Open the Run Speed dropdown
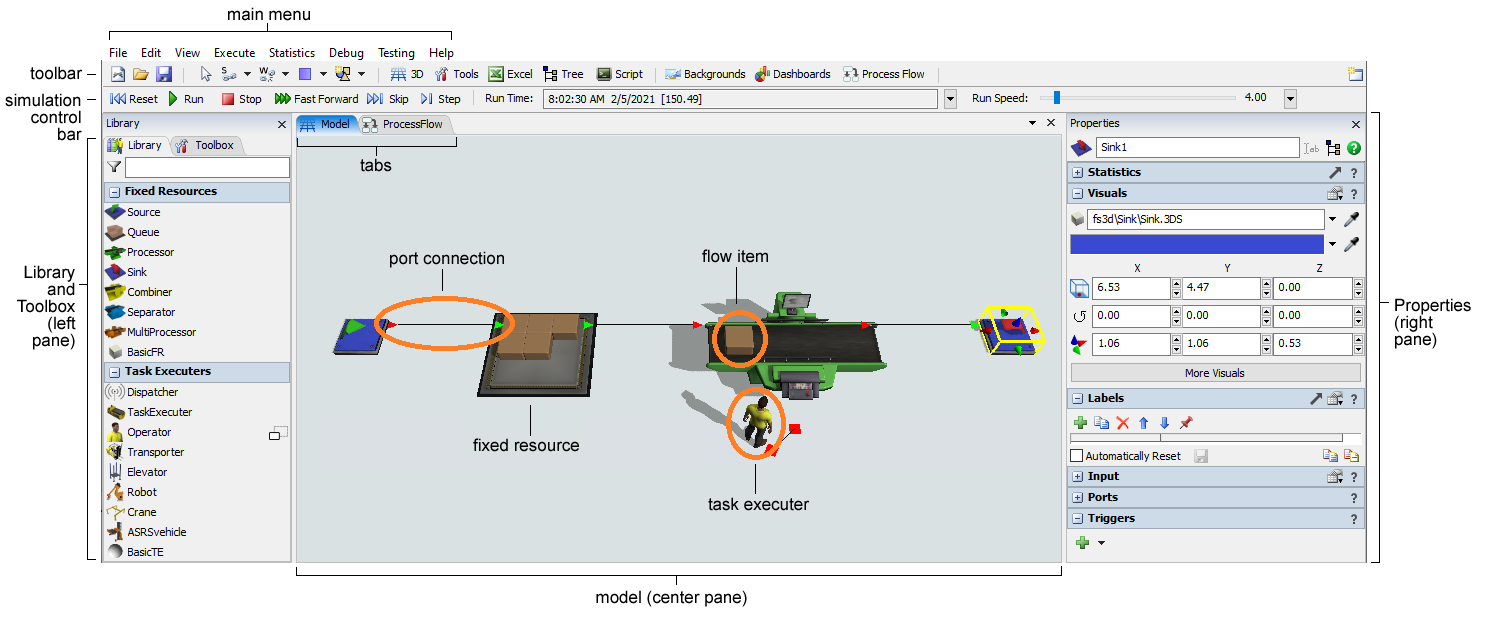The width and height of the screenshot is (1485, 618). [1290, 99]
